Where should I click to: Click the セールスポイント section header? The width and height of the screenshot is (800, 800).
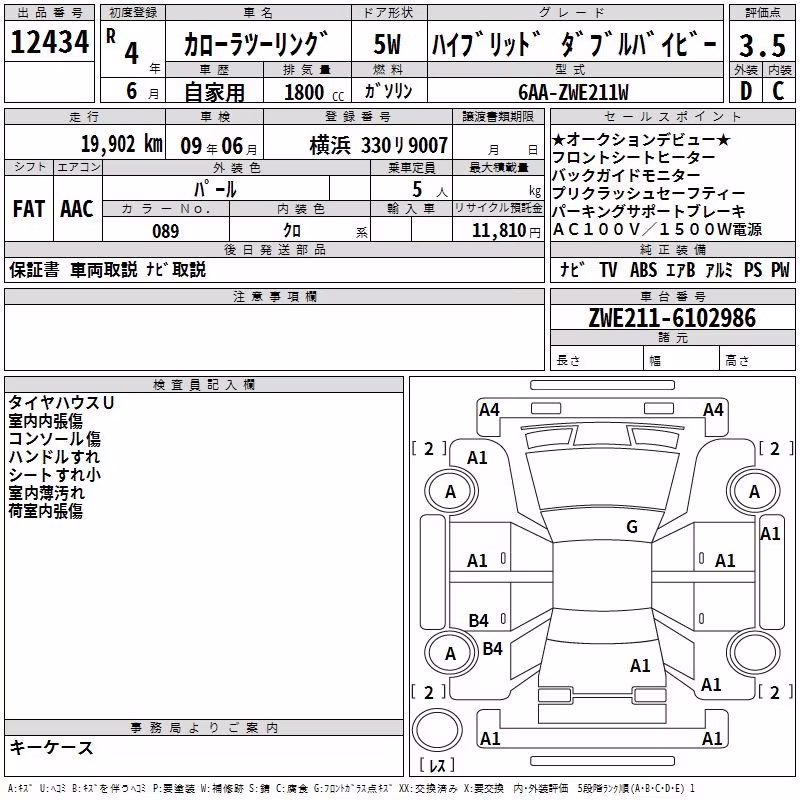pyautogui.click(x=672, y=116)
